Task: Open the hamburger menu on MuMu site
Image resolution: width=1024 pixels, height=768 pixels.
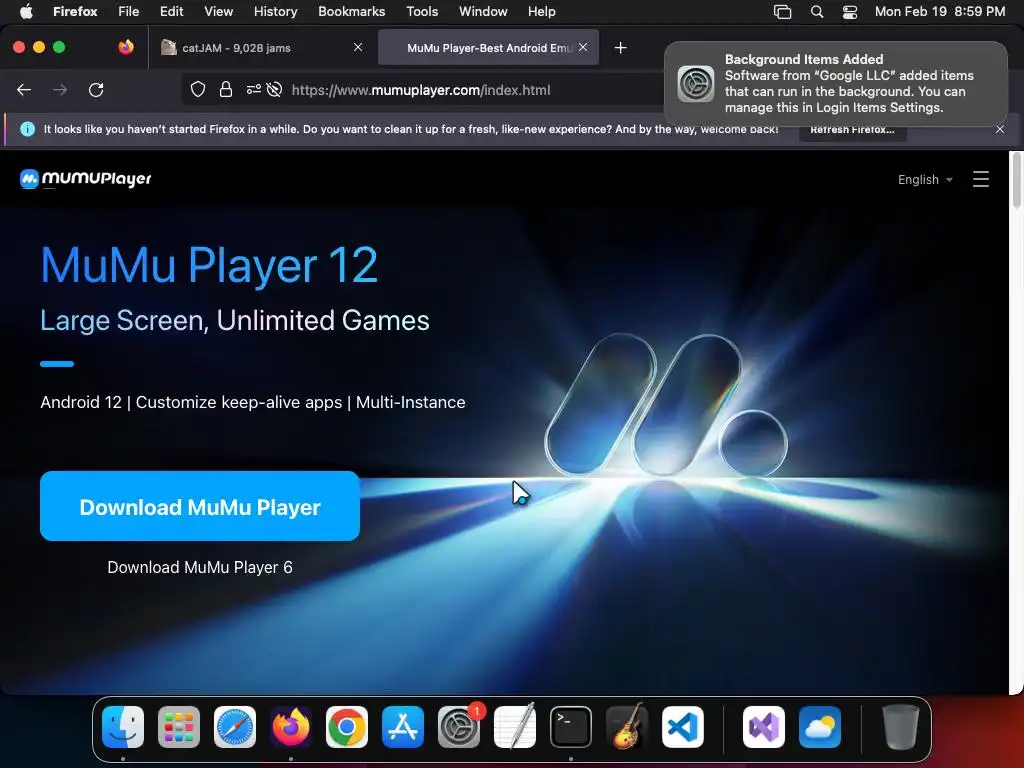Action: 981,179
